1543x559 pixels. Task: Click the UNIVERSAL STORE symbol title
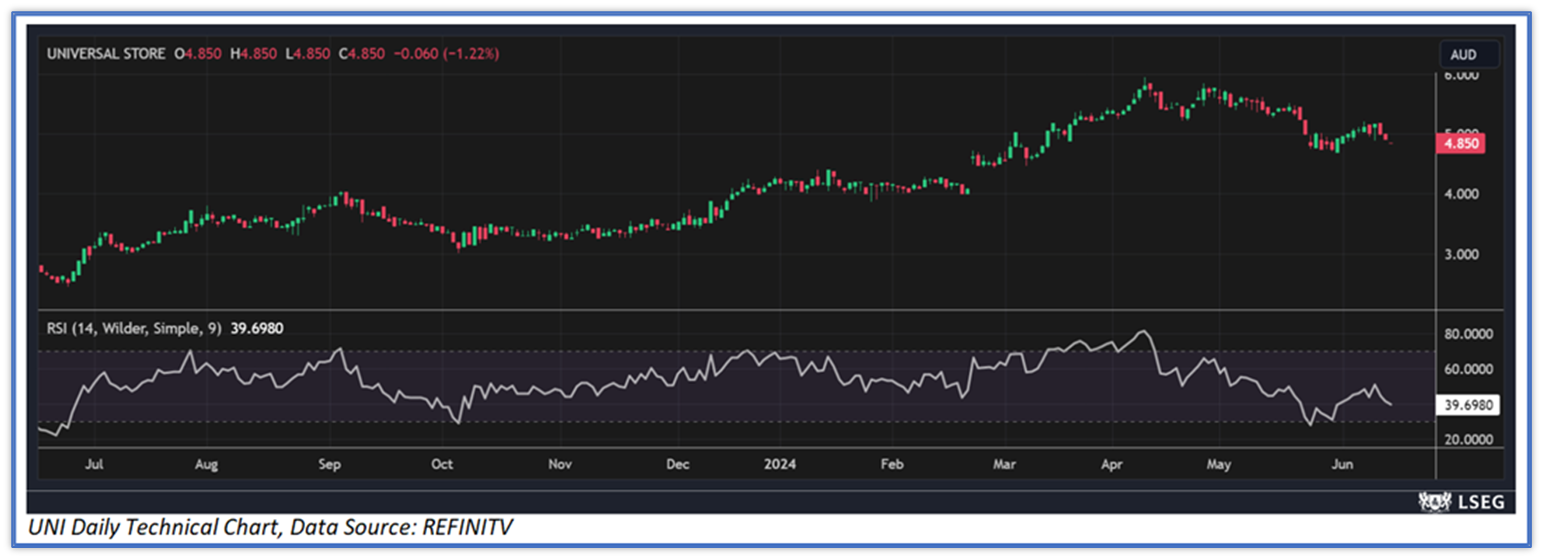(x=106, y=54)
